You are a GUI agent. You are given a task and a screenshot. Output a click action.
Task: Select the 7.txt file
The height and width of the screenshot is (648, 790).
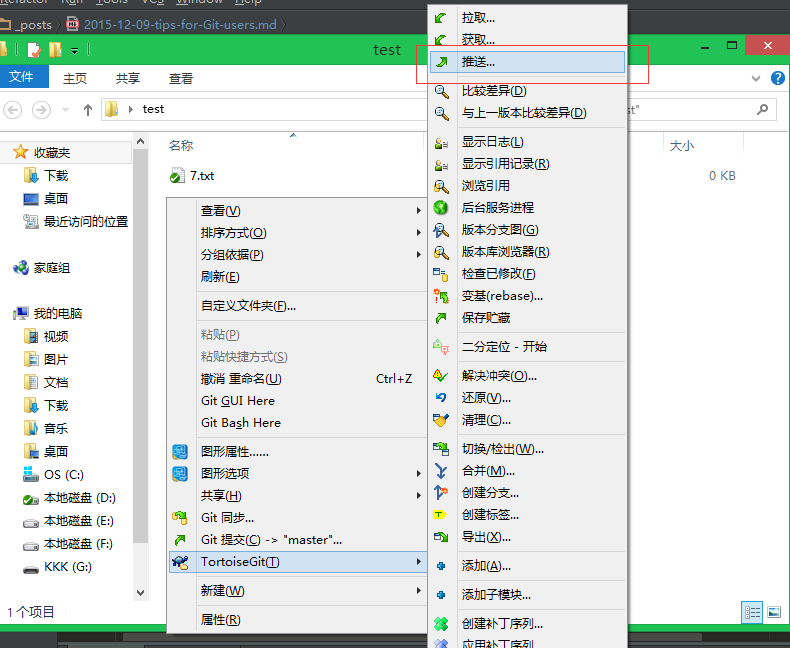click(x=201, y=176)
